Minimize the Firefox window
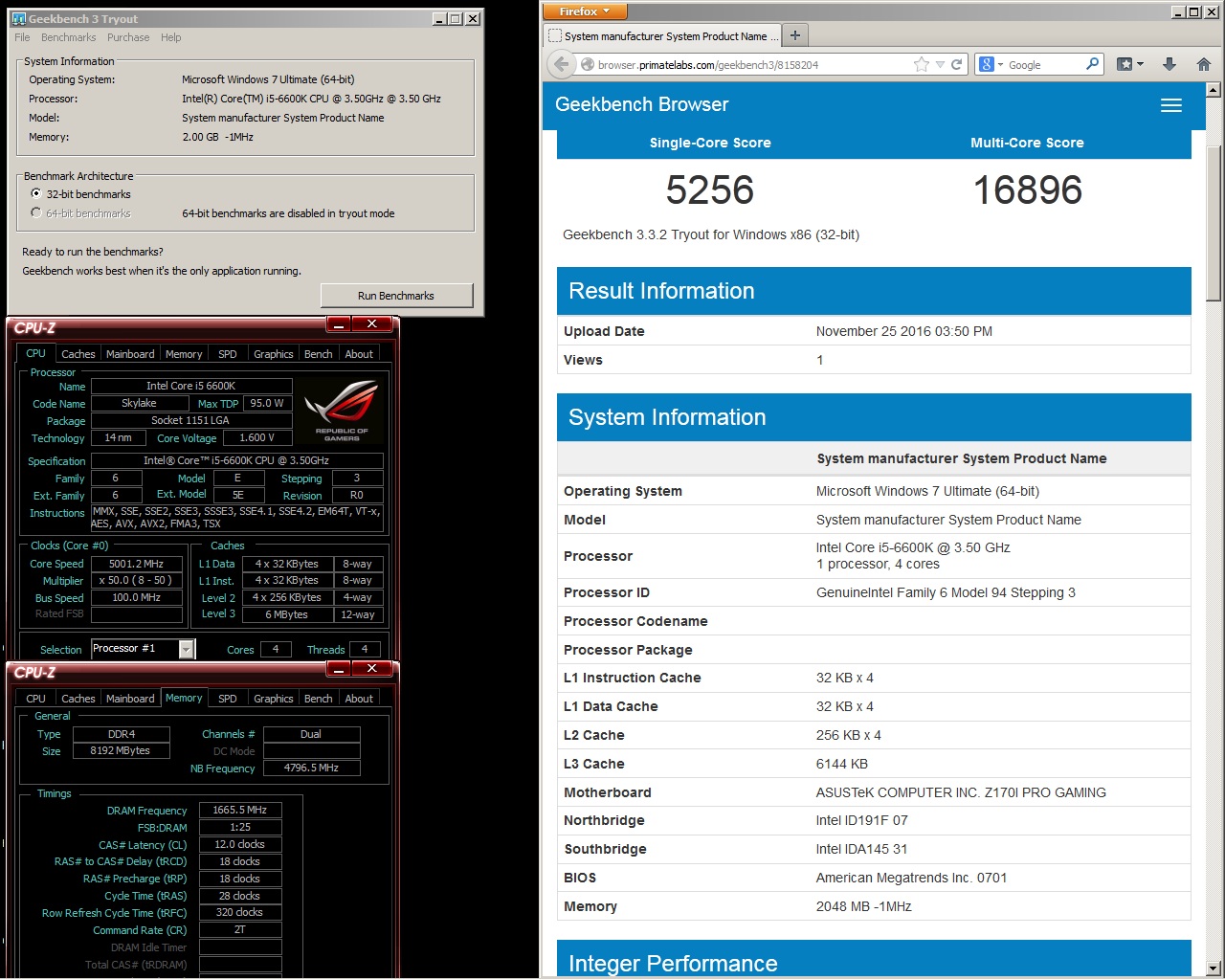 pyautogui.click(x=1178, y=11)
